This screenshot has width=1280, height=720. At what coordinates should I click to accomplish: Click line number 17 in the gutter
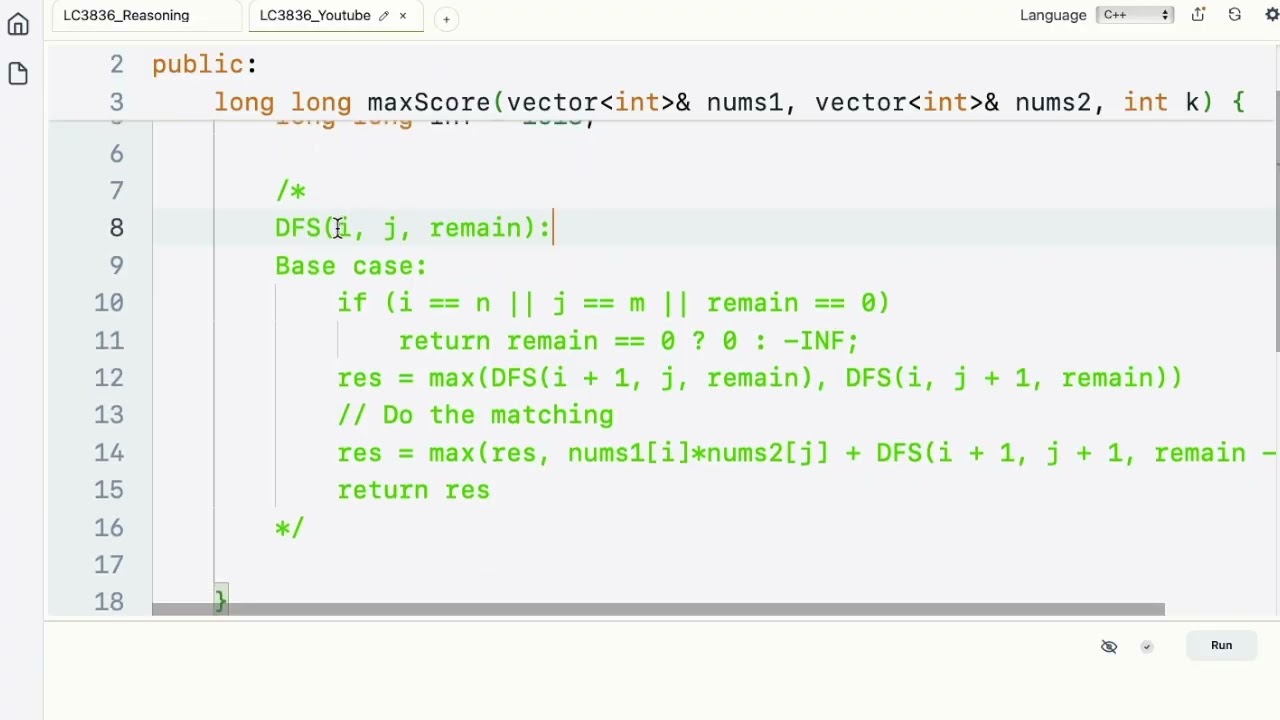tap(109, 565)
